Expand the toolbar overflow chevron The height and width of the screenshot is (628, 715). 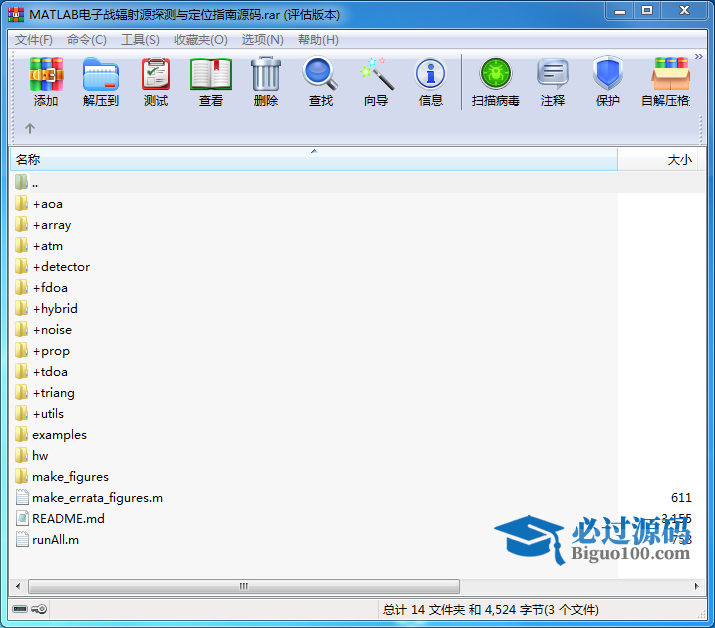click(699, 57)
